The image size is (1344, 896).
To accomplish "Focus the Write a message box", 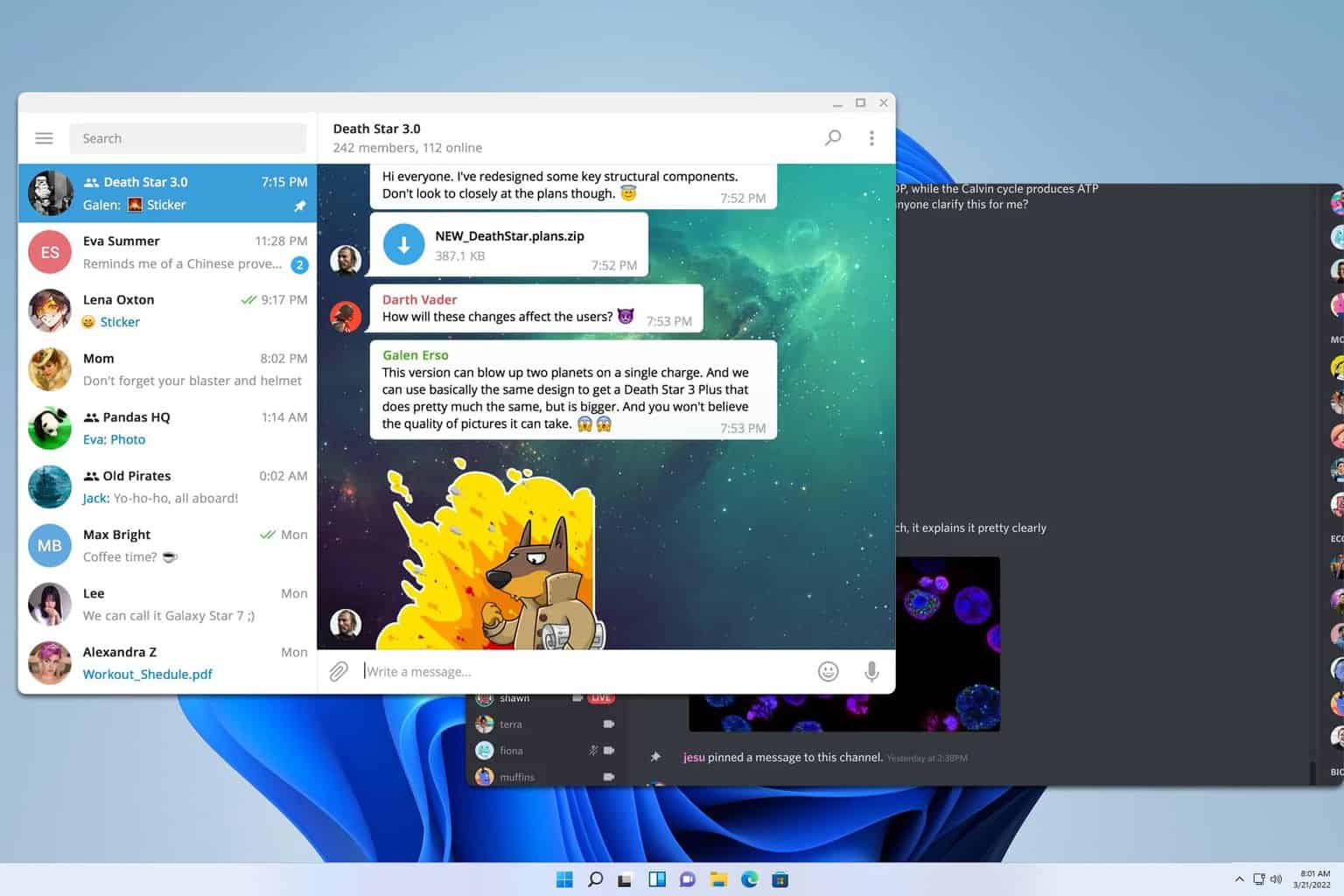I will click(584, 671).
